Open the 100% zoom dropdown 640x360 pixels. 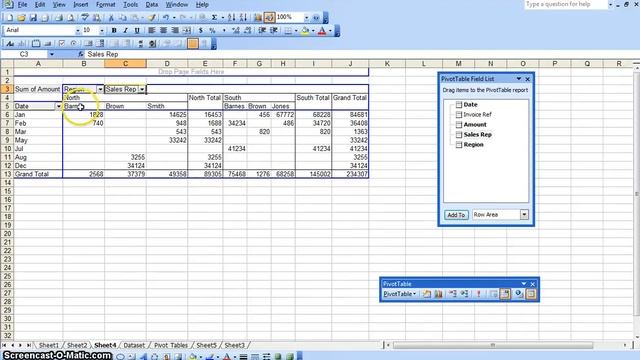click(x=306, y=18)
